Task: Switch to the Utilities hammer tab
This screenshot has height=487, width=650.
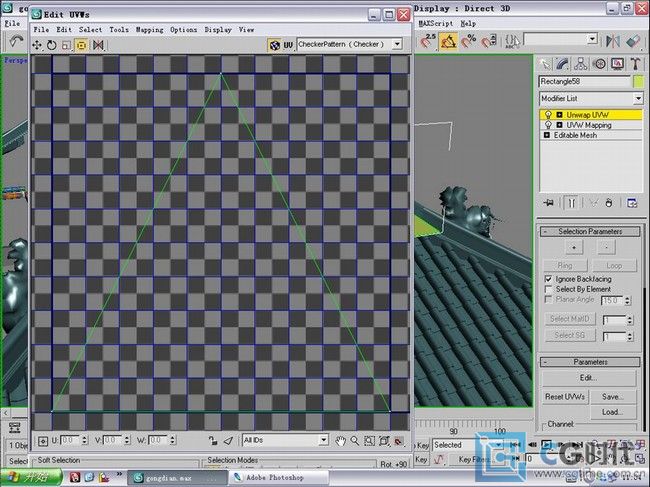Action: point(635,64)
